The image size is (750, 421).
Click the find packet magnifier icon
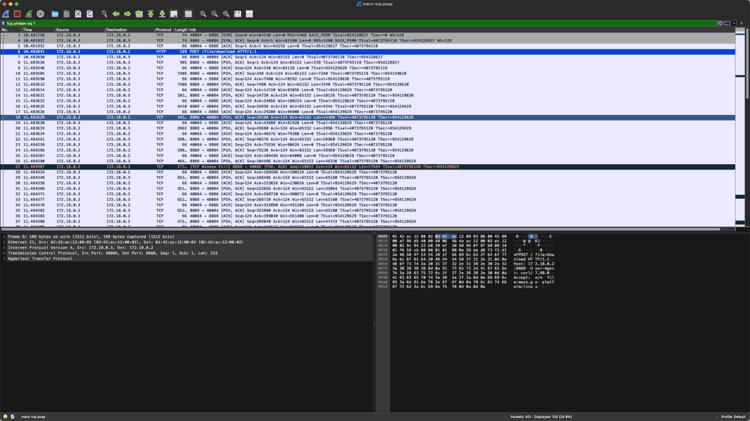[104, 14]
